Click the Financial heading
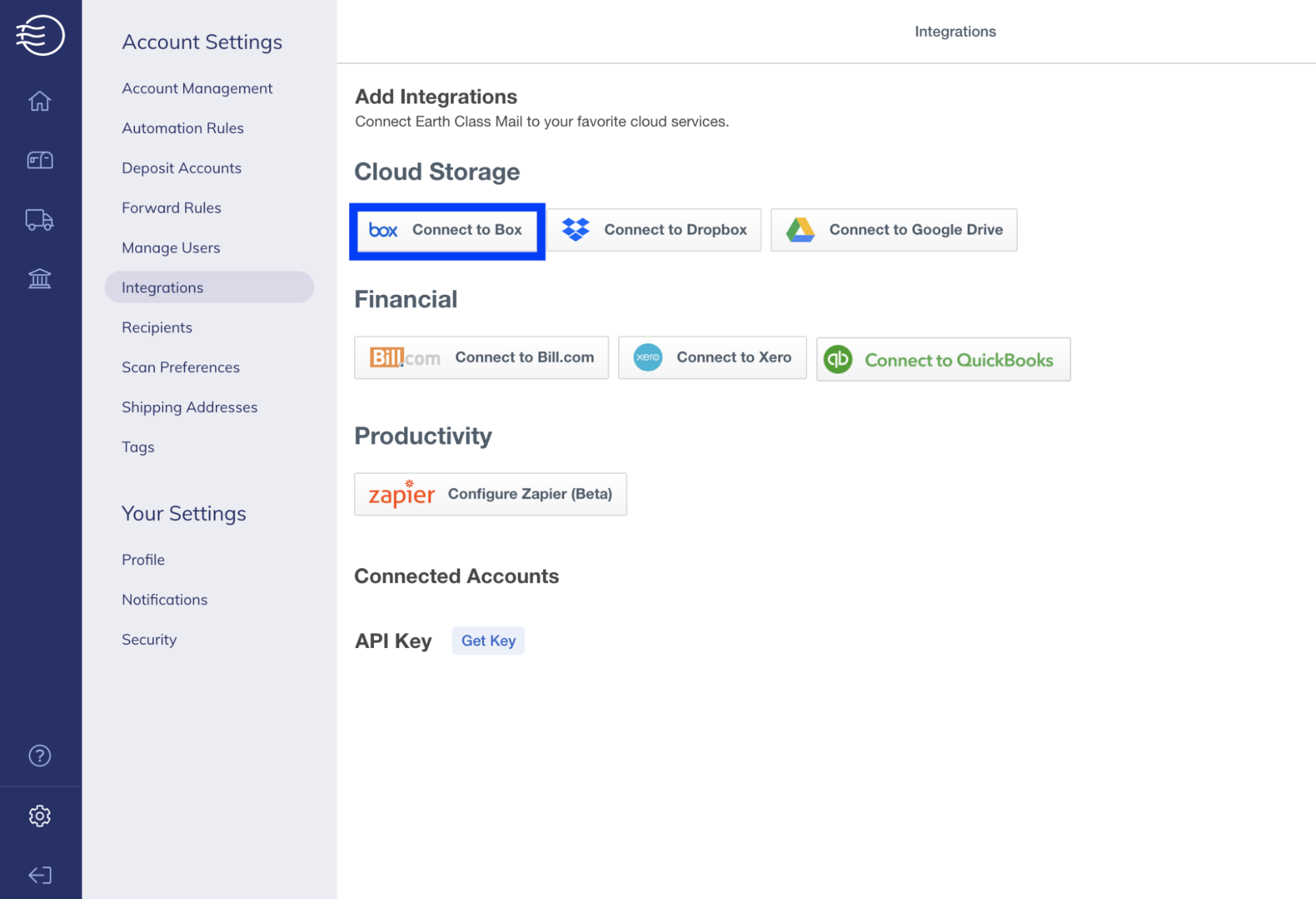The width and height of the screenshot is (1316, 899). coord(406,300)
